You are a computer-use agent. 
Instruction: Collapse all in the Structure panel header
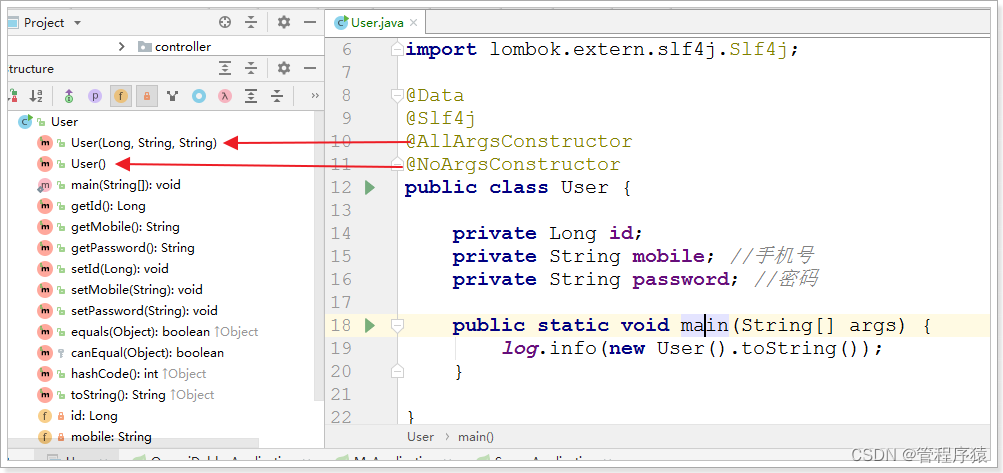point(251,68)
